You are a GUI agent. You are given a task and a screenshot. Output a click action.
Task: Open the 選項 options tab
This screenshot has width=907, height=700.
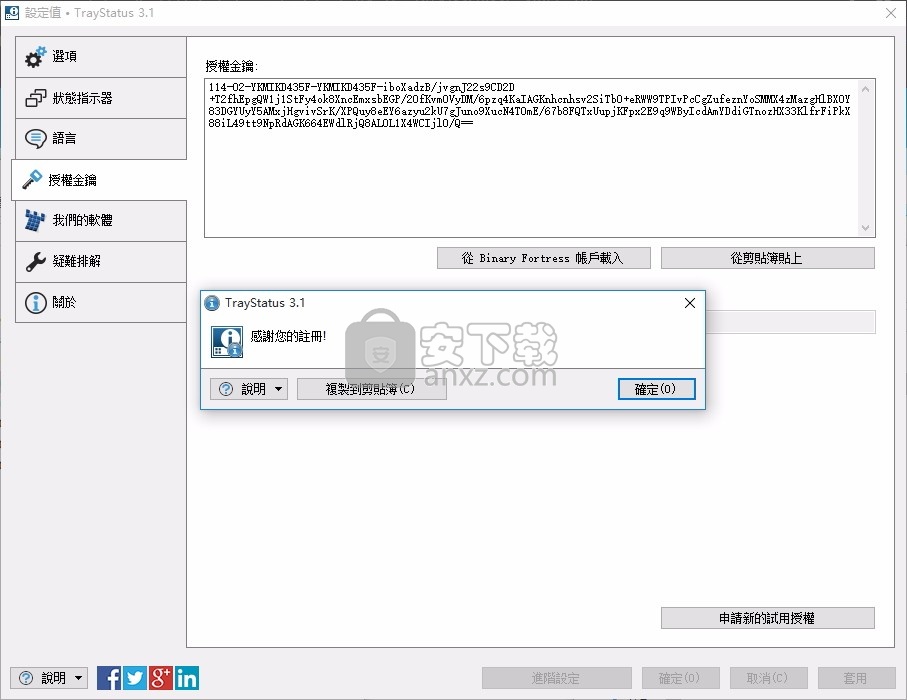(x=101, y=57)
